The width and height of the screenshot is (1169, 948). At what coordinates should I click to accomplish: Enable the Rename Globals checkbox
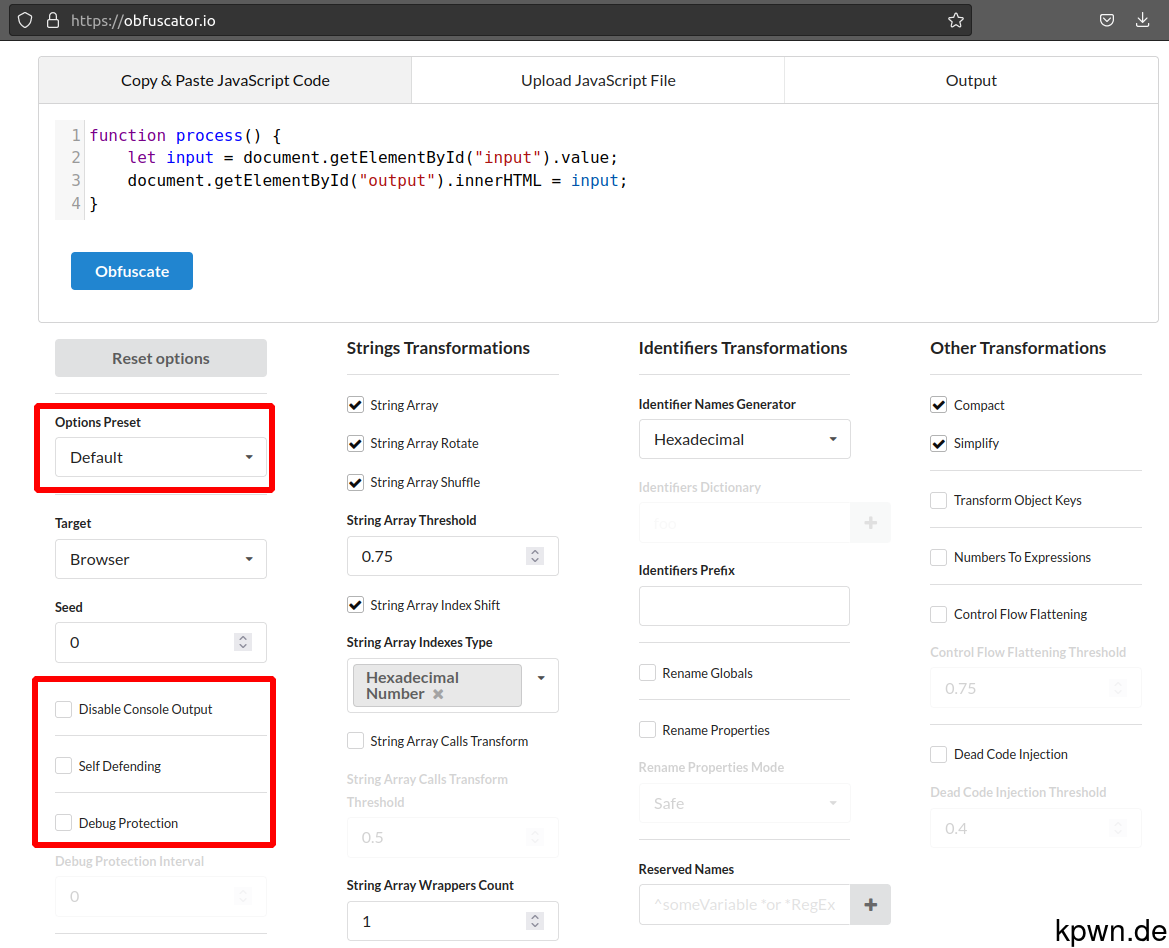tap(647, 673)
